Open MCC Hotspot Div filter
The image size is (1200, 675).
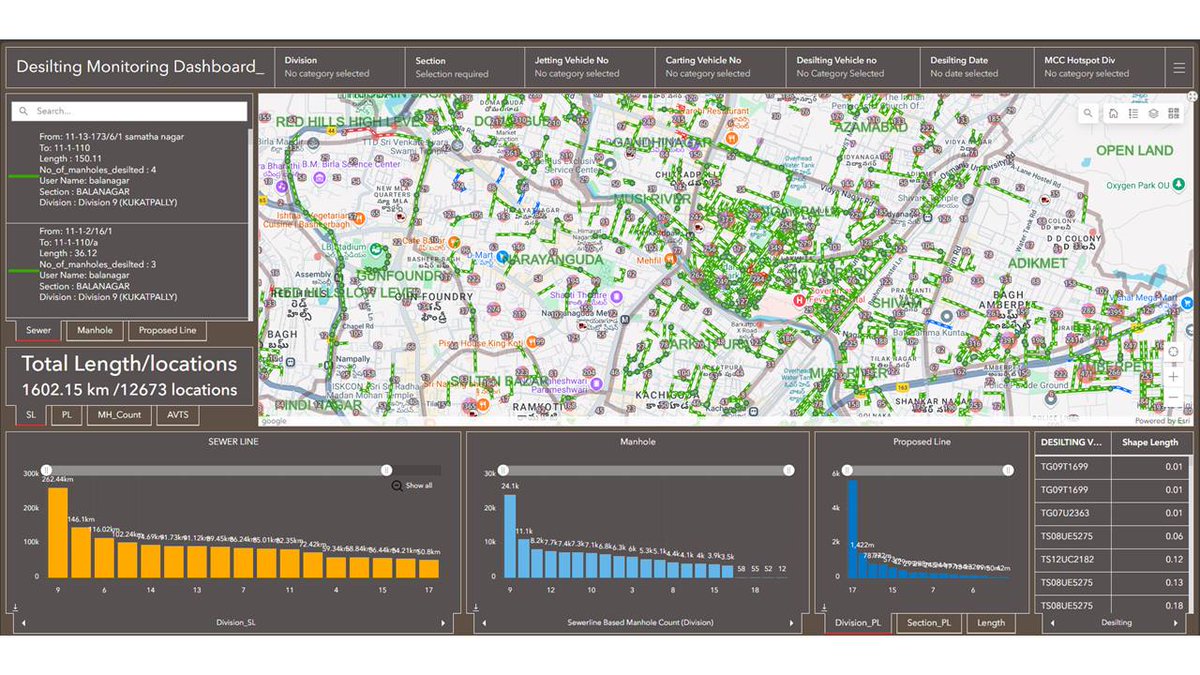coord(1098,67)
